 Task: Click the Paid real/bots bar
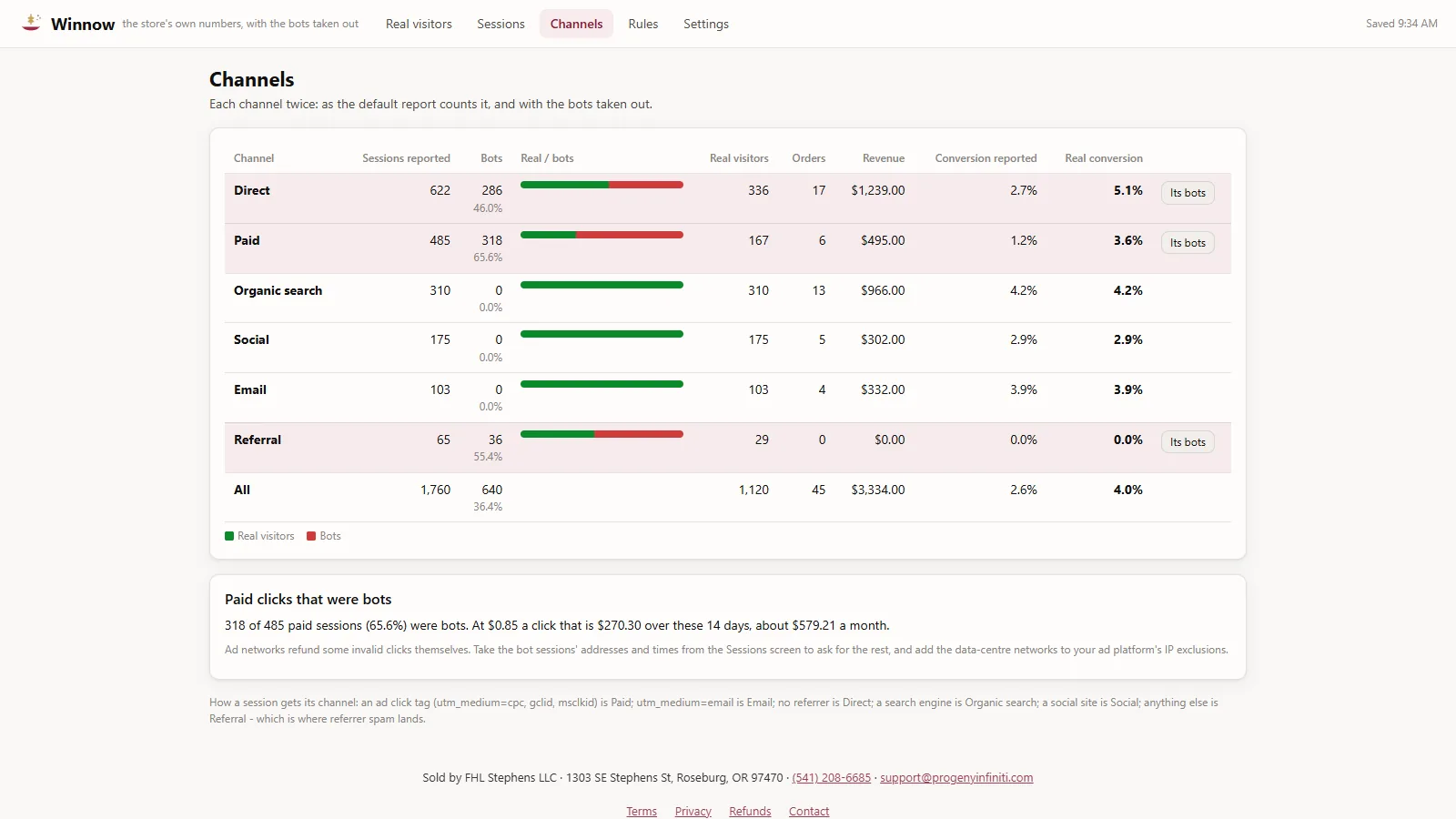(x=602, y=235)
